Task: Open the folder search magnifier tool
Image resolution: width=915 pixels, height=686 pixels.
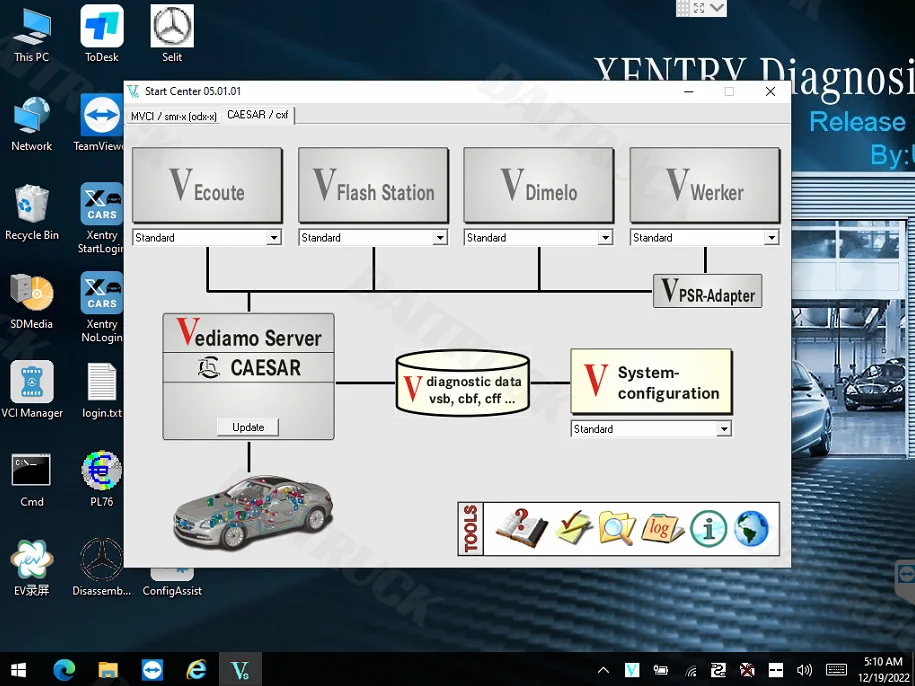Action: (x=617, y=528)
